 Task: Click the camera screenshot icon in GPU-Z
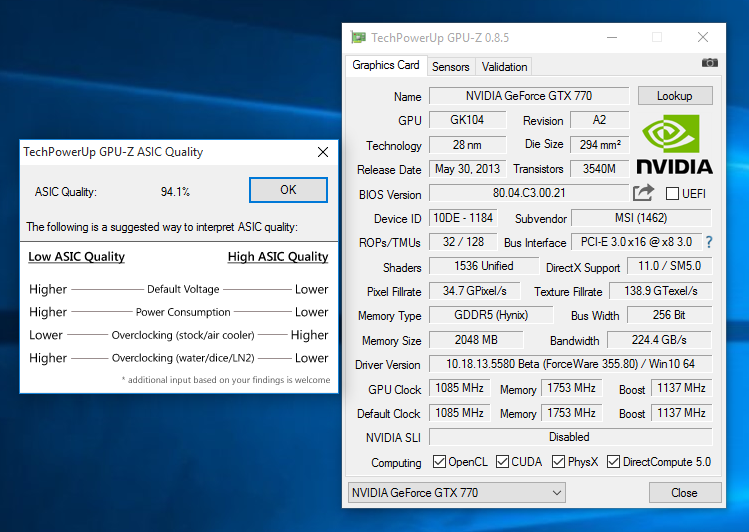709,63
